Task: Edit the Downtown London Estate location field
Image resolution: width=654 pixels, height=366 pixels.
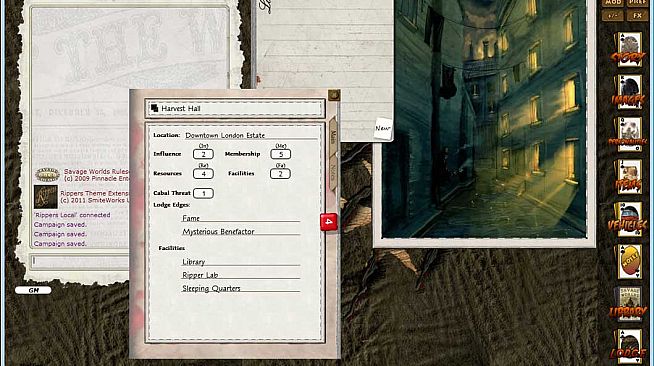Action: 251,135
